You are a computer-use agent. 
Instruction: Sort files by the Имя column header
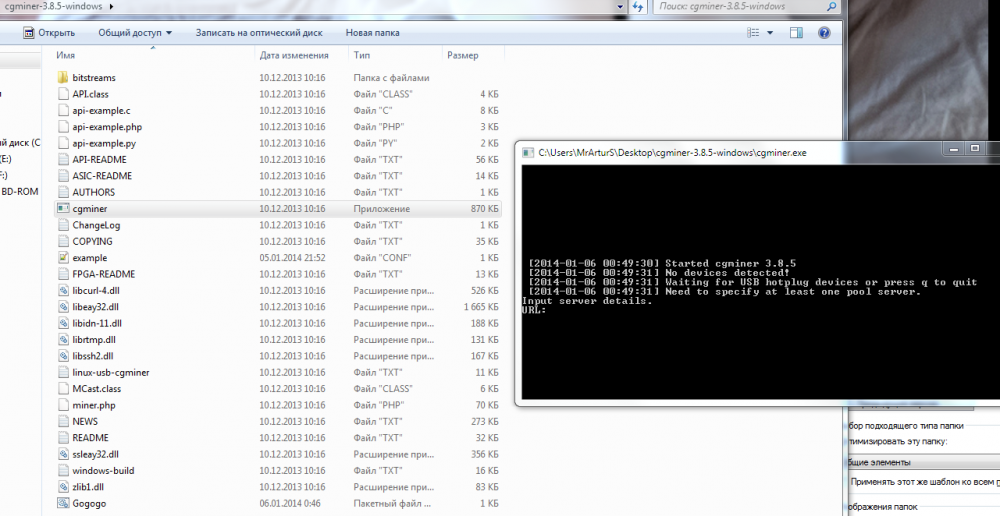153,55
